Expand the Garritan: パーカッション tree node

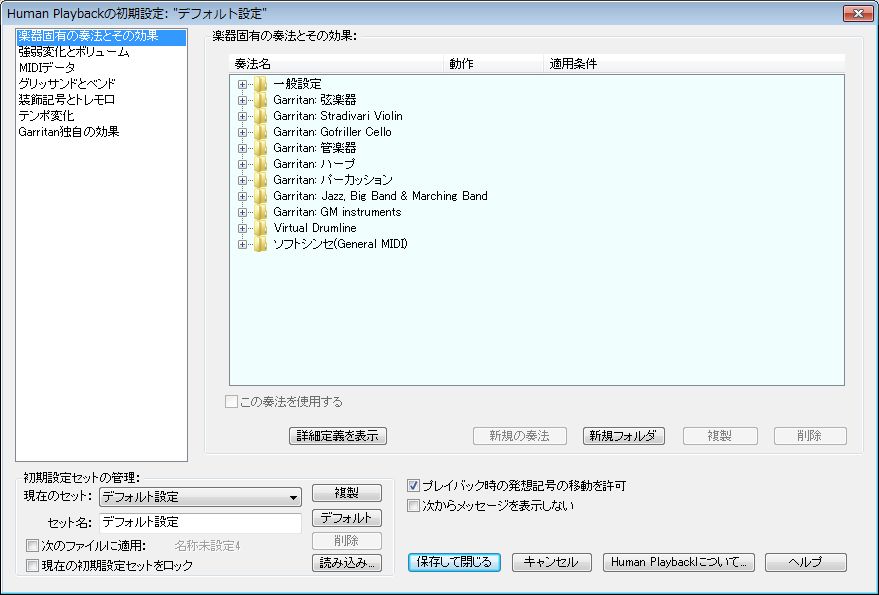[242, 181]
